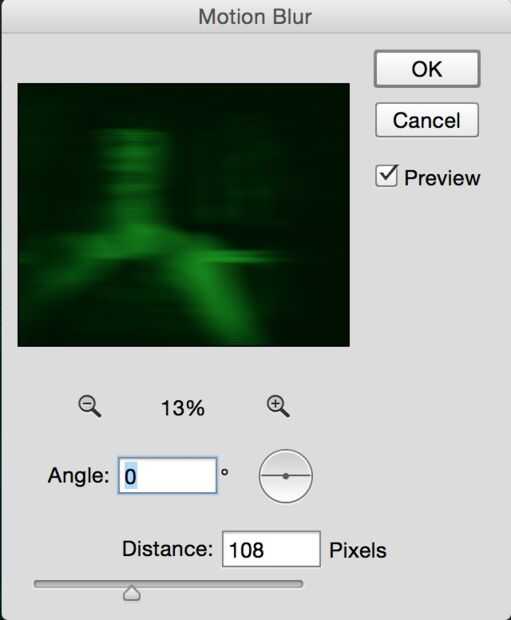Image resolution: width=511 pixels, height=620 pixels.
Task: Click the center dot of the angle dial
Action: (x=286, y=476)
